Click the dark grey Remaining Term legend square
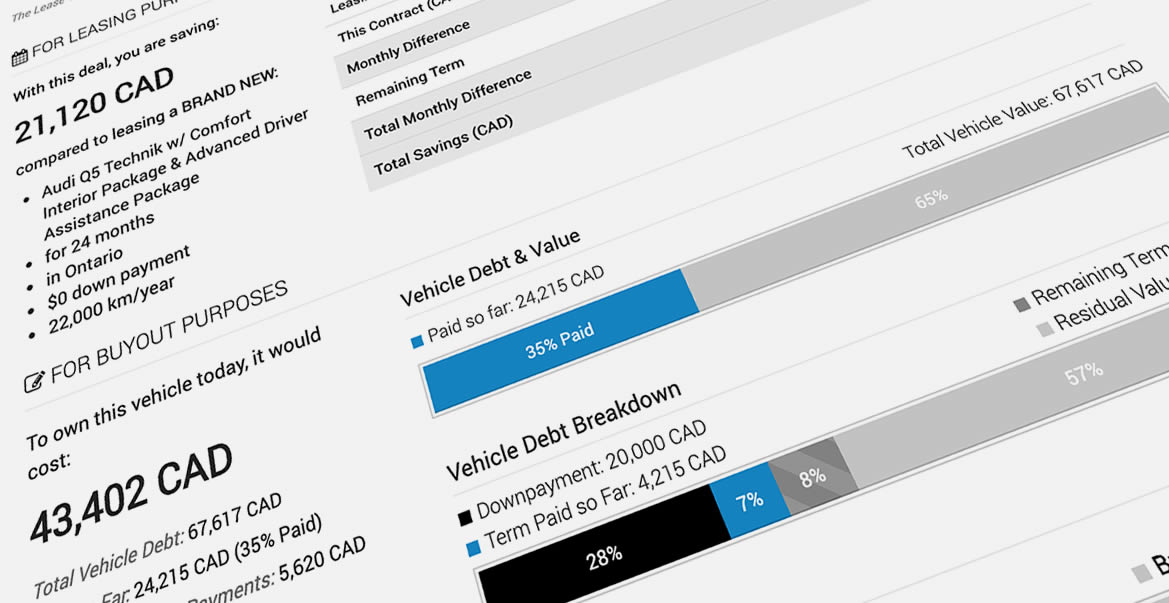The height and width of the screenshot is (603, 1169). [x=1020, y=304]
